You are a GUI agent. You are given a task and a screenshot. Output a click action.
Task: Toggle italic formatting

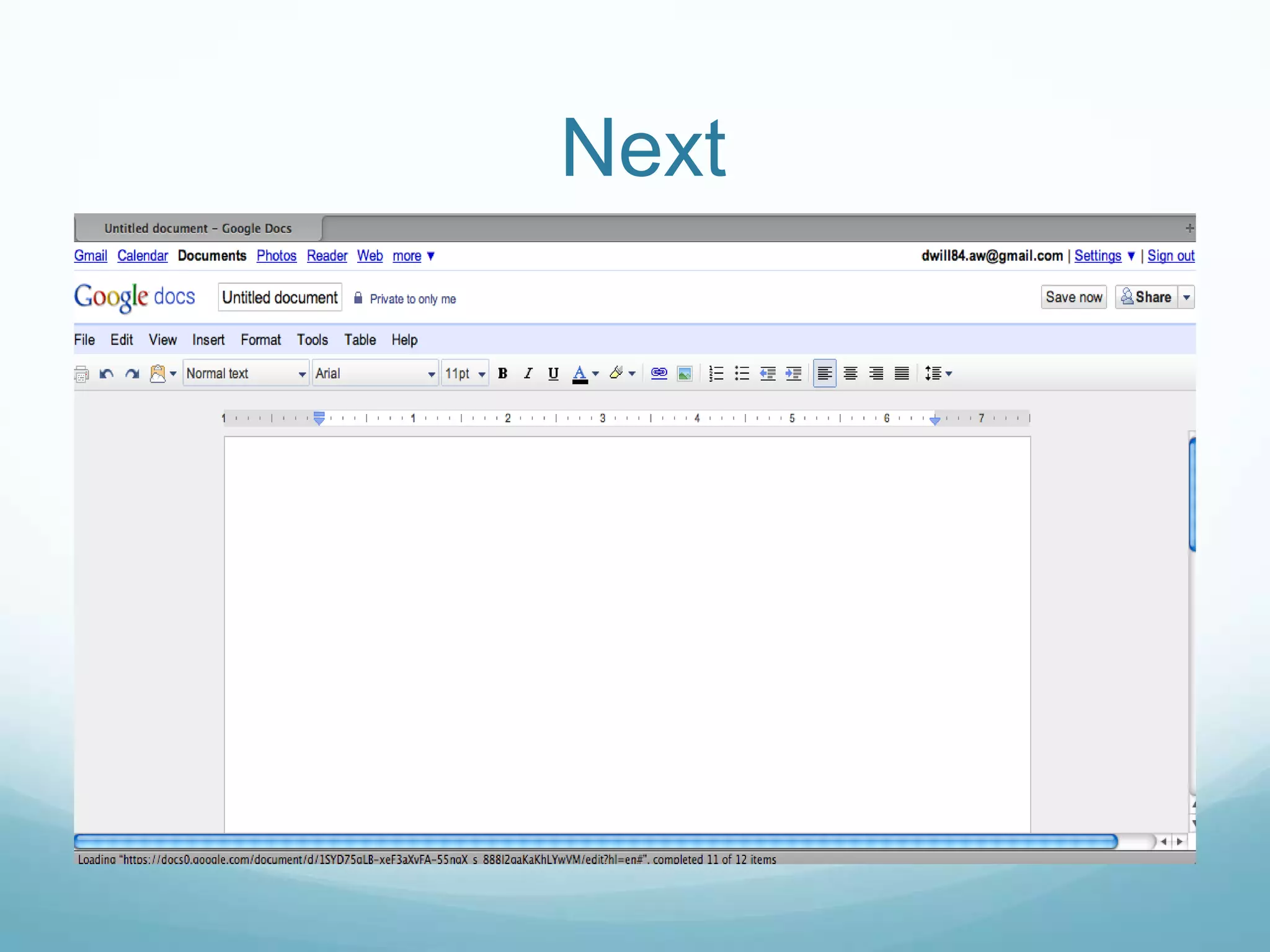[528, 373]
